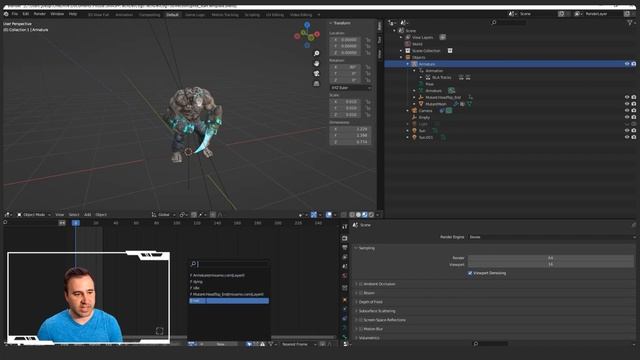Open the File menu

tap(15, 14)
